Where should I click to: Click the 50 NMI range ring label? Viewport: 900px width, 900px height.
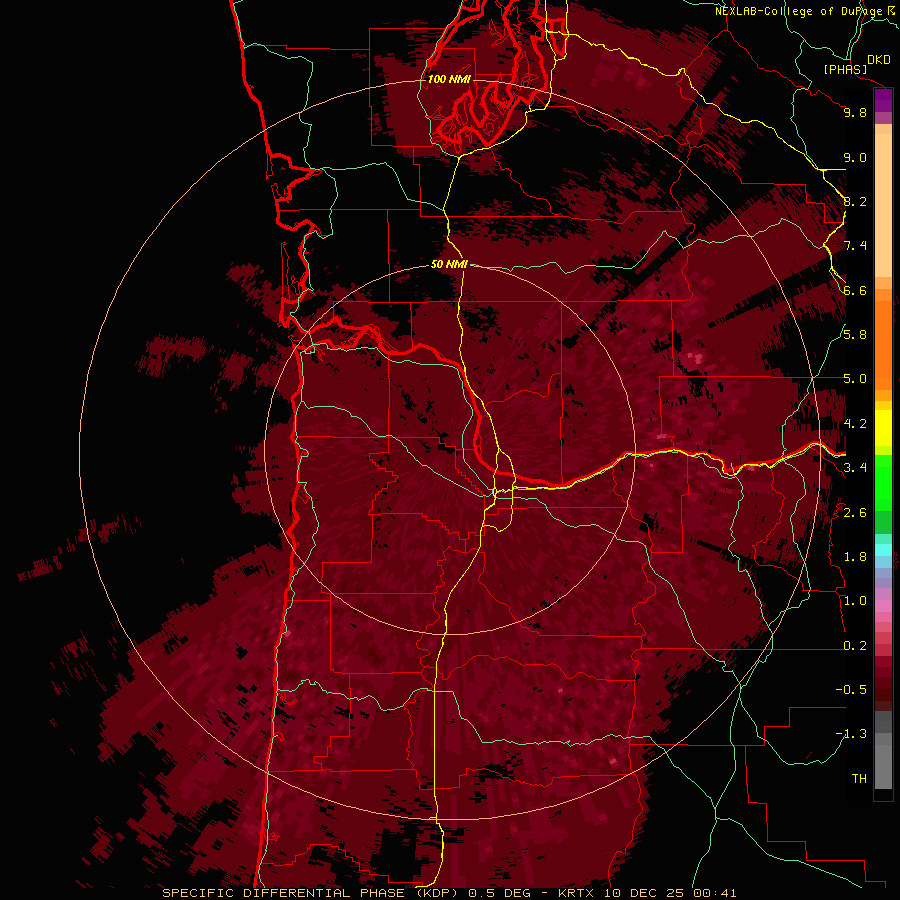point(449,264)
